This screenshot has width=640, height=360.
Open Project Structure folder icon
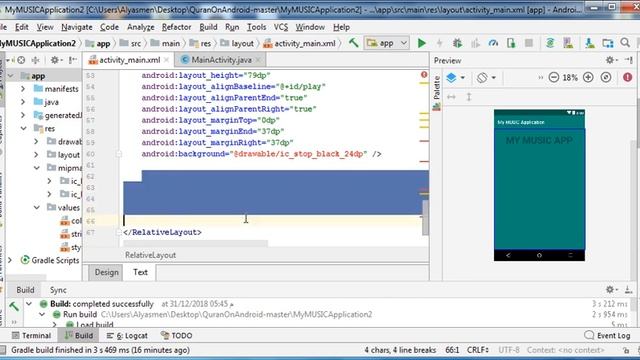[x=607, y=43]
